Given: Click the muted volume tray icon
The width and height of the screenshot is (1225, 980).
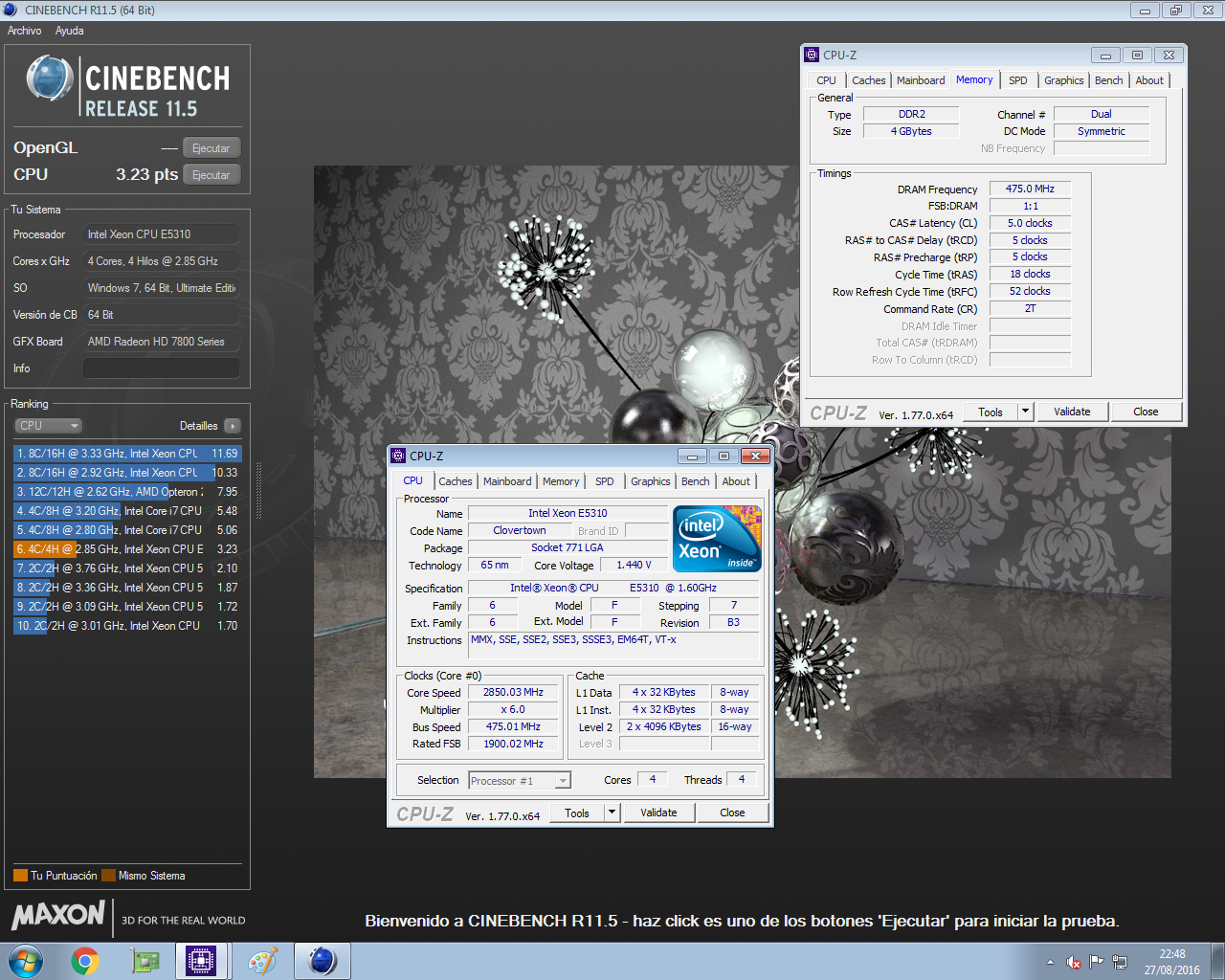Looking at the screenshot, I should point(1074,962).
